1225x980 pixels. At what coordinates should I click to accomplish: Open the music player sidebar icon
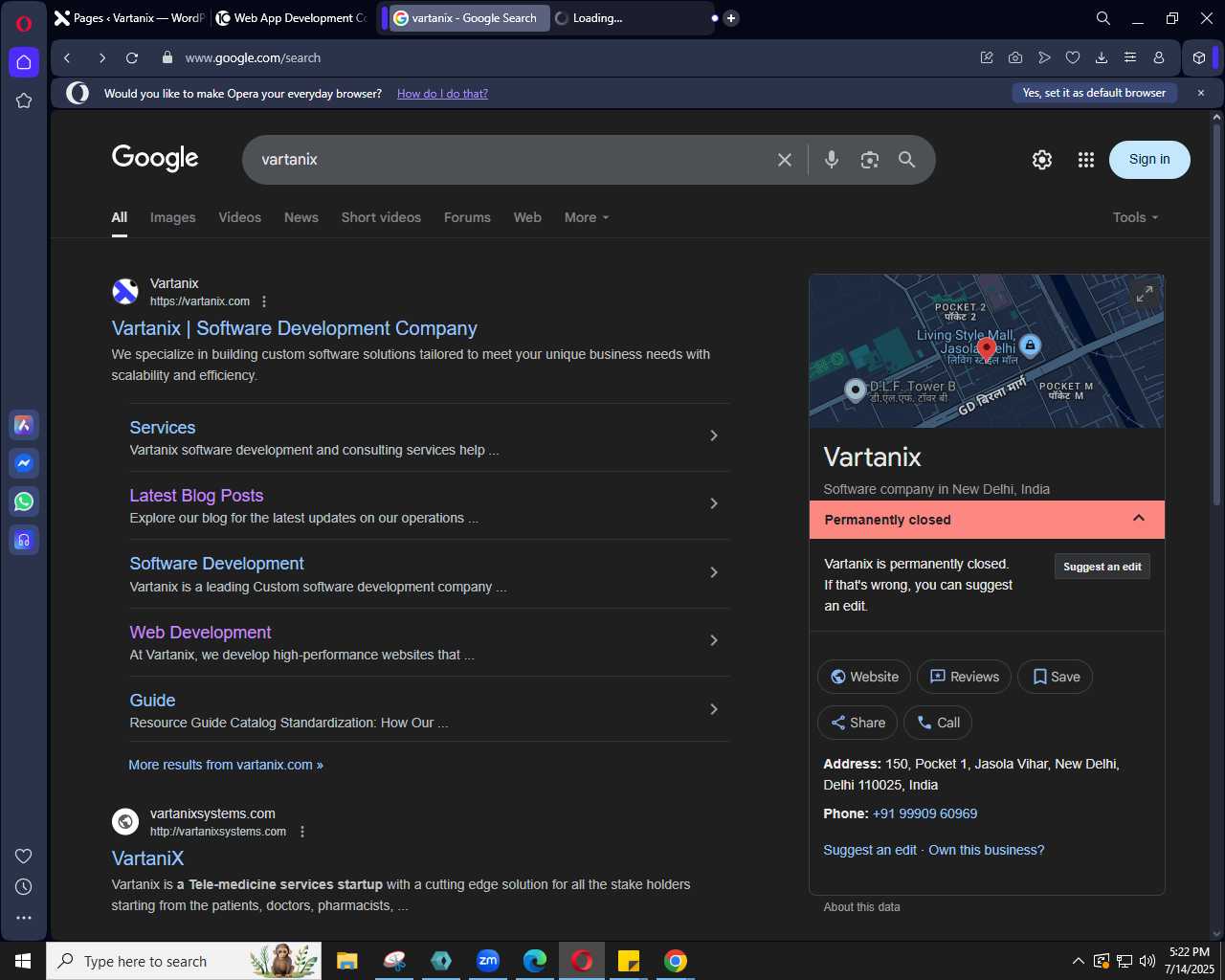click(24, 540)
